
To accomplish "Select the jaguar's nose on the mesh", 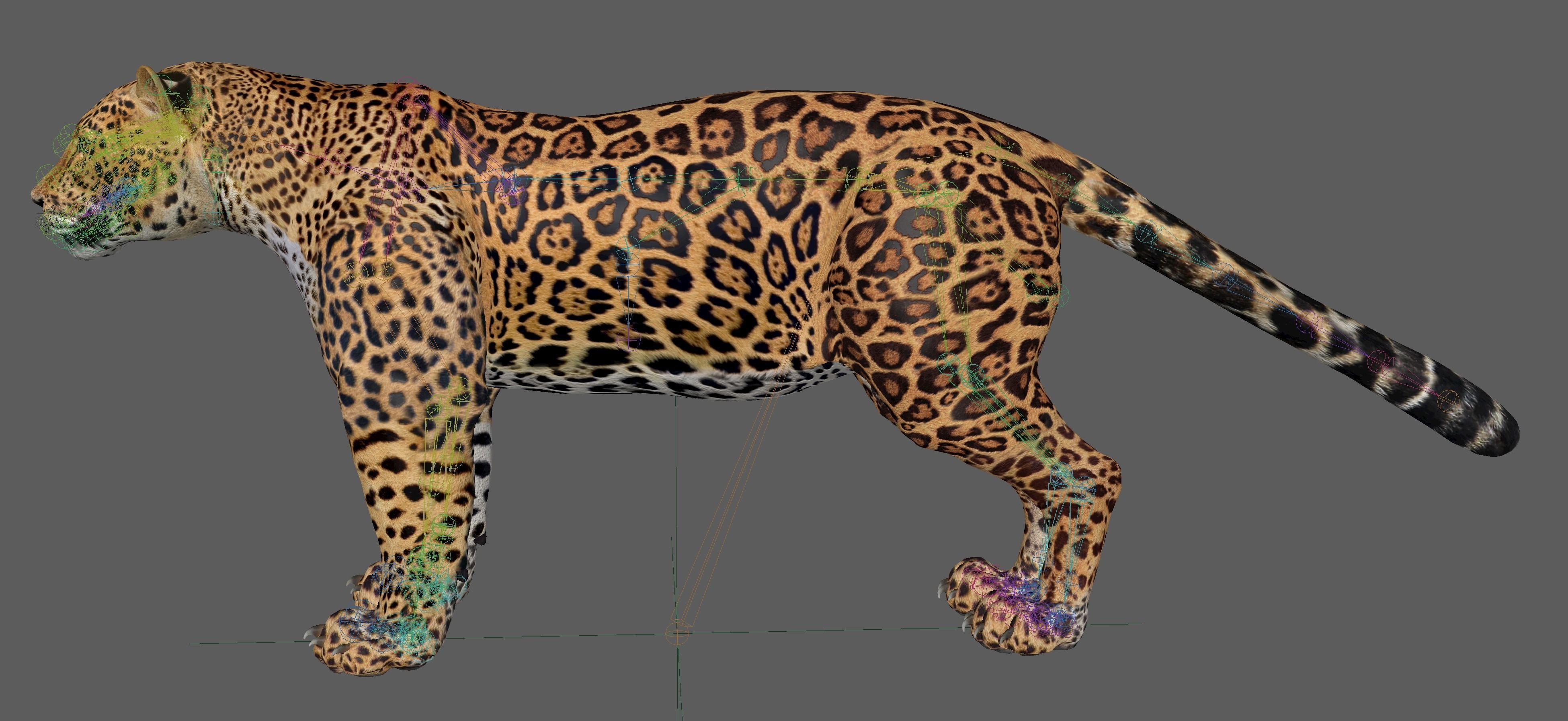I will [x=38, y=198].
